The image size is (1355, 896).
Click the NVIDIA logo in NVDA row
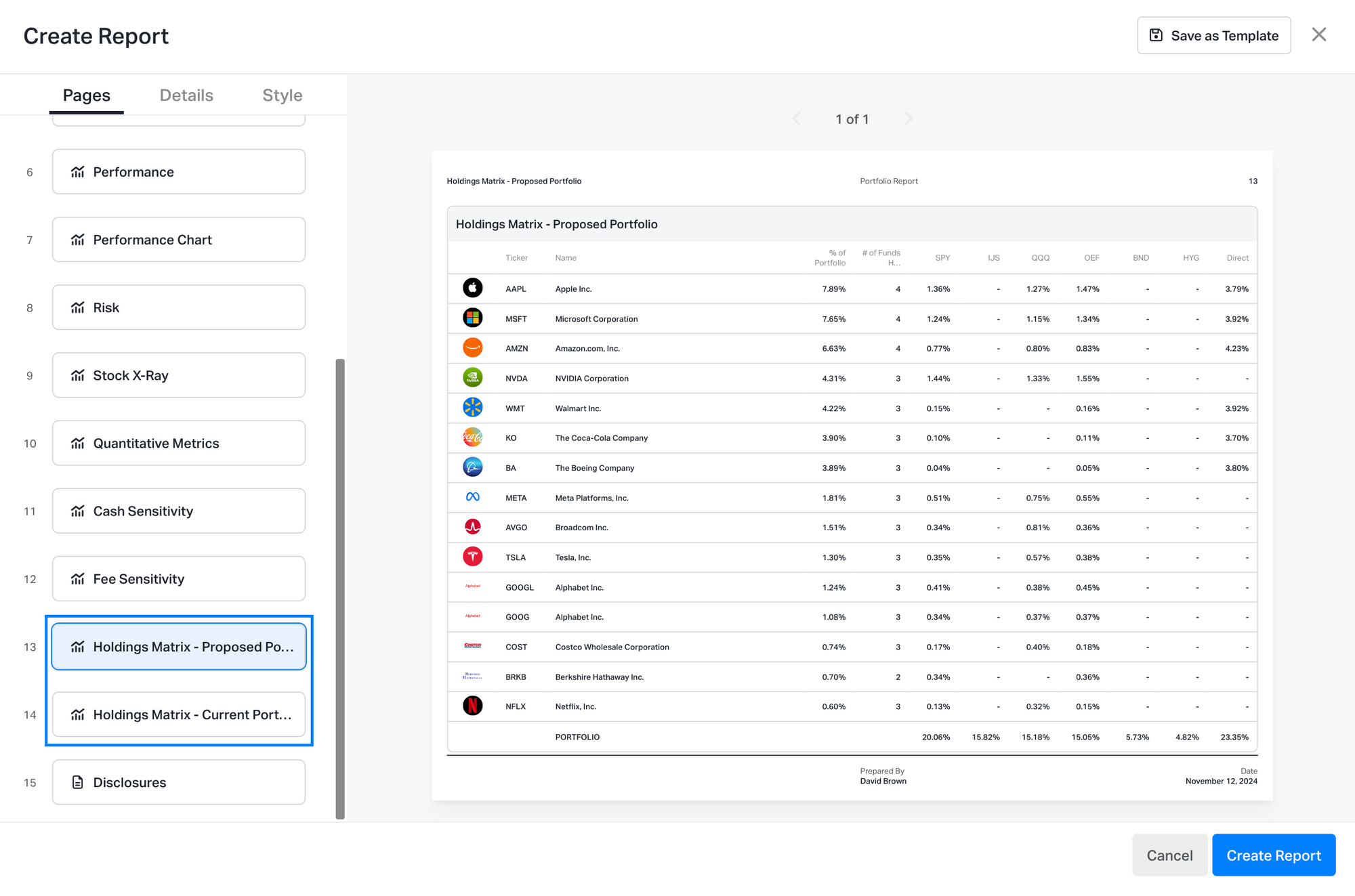(473, 377)
